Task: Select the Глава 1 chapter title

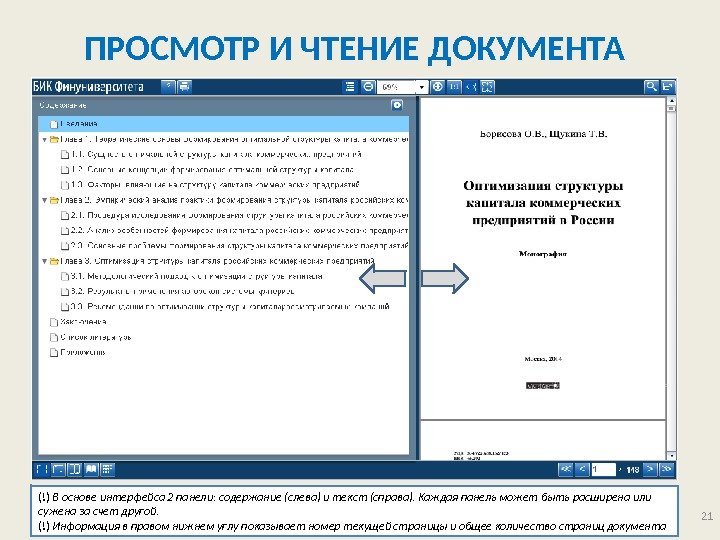Action: click(x=234, y=139)
